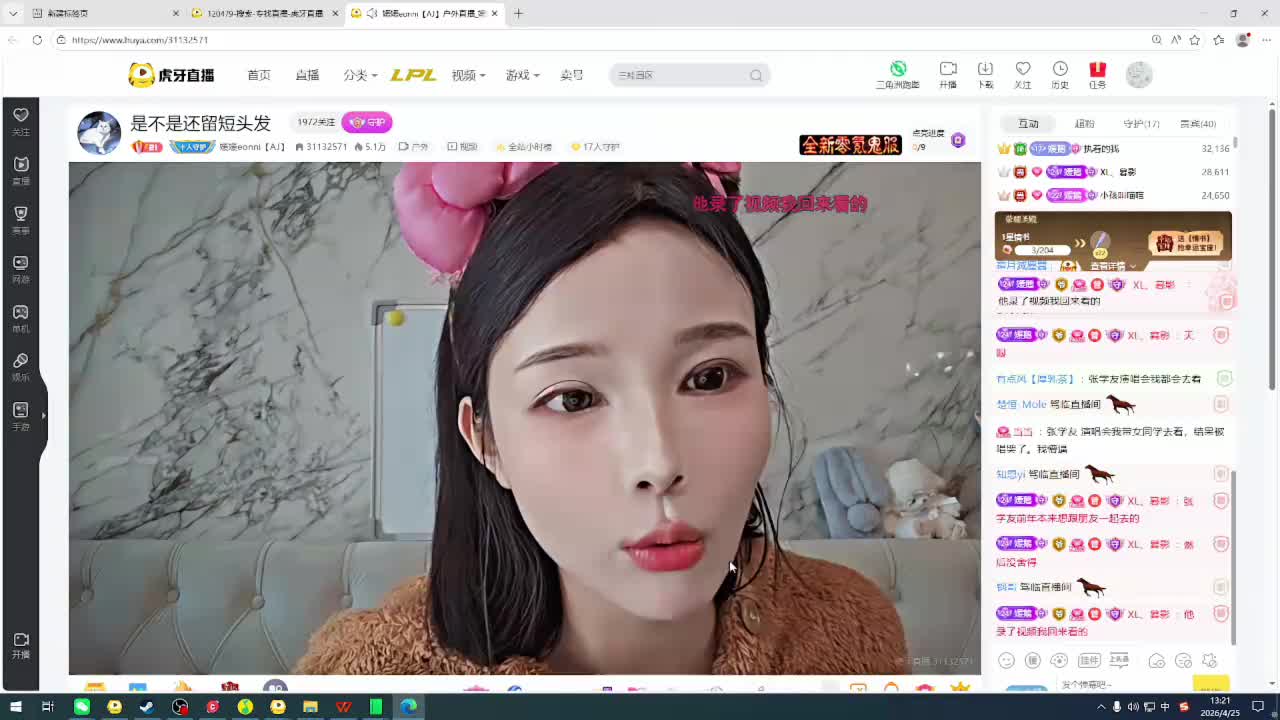Open the categories dropdown menu
This screenshot has height=720, width=1280.
360,75
